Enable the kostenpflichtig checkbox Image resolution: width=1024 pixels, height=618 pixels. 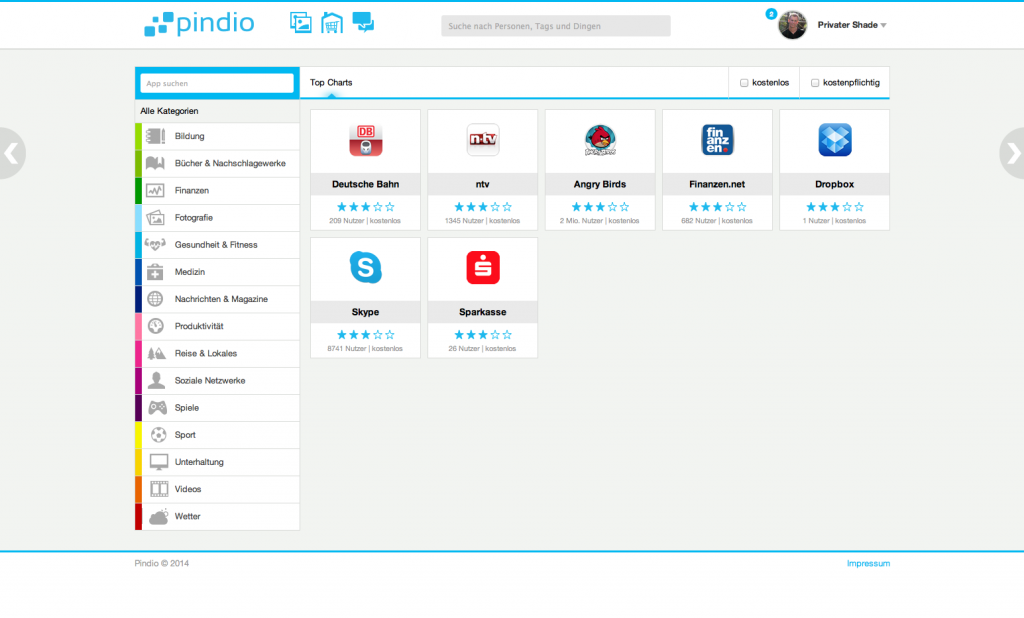tap(815, 83)
